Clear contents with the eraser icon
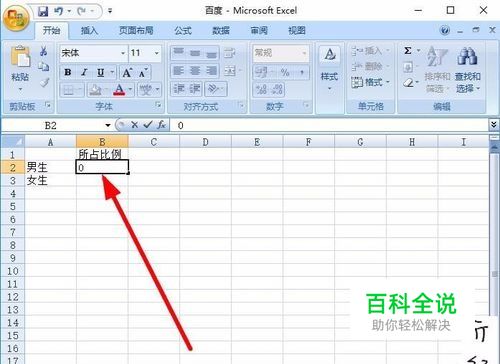Image resolution: width=500 pixels, height=364 pixels. tap(408, 82)
